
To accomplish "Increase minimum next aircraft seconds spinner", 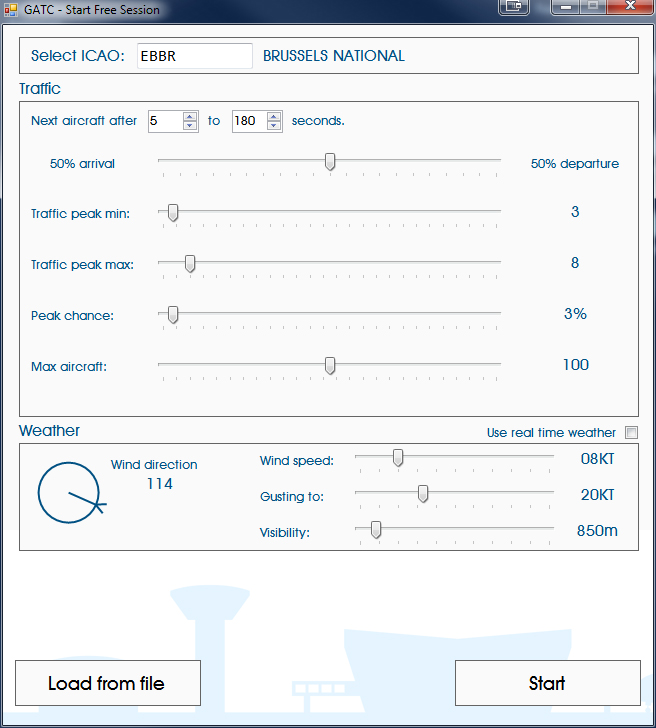I will pyautogui.click(x=190, y=116).
